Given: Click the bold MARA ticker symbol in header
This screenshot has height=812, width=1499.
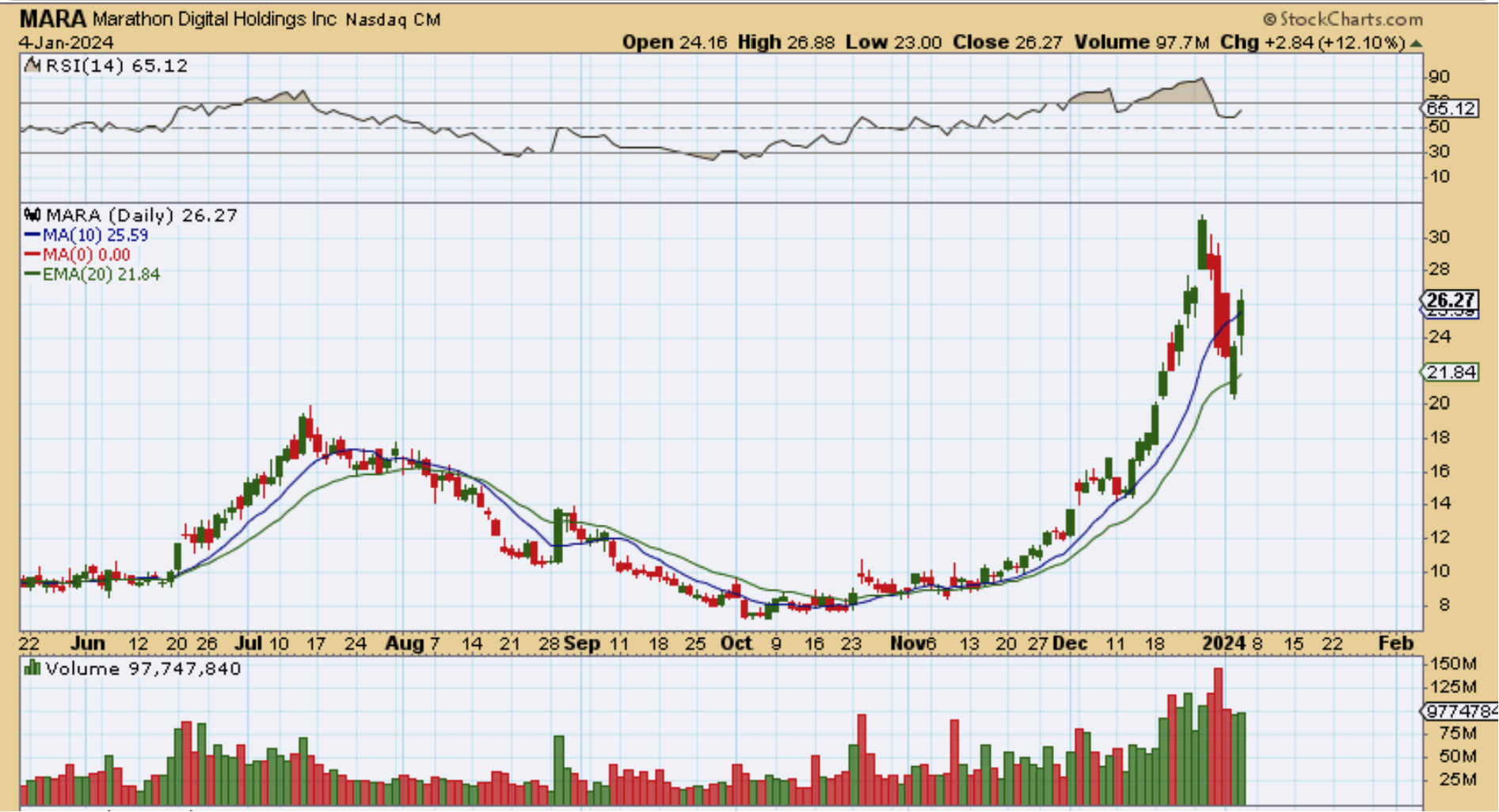Looking at the screenshot, I should pyautogui.click(x=53, y=19).
